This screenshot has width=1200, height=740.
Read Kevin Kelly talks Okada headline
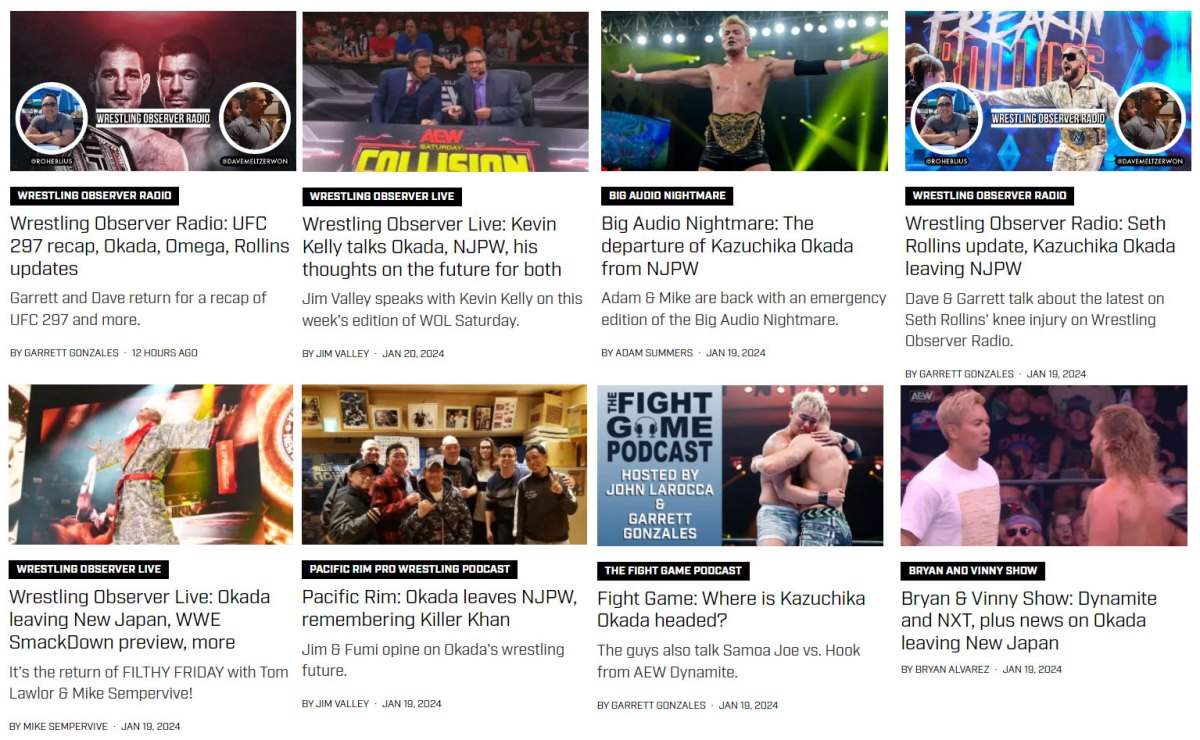tap(432, 246)
